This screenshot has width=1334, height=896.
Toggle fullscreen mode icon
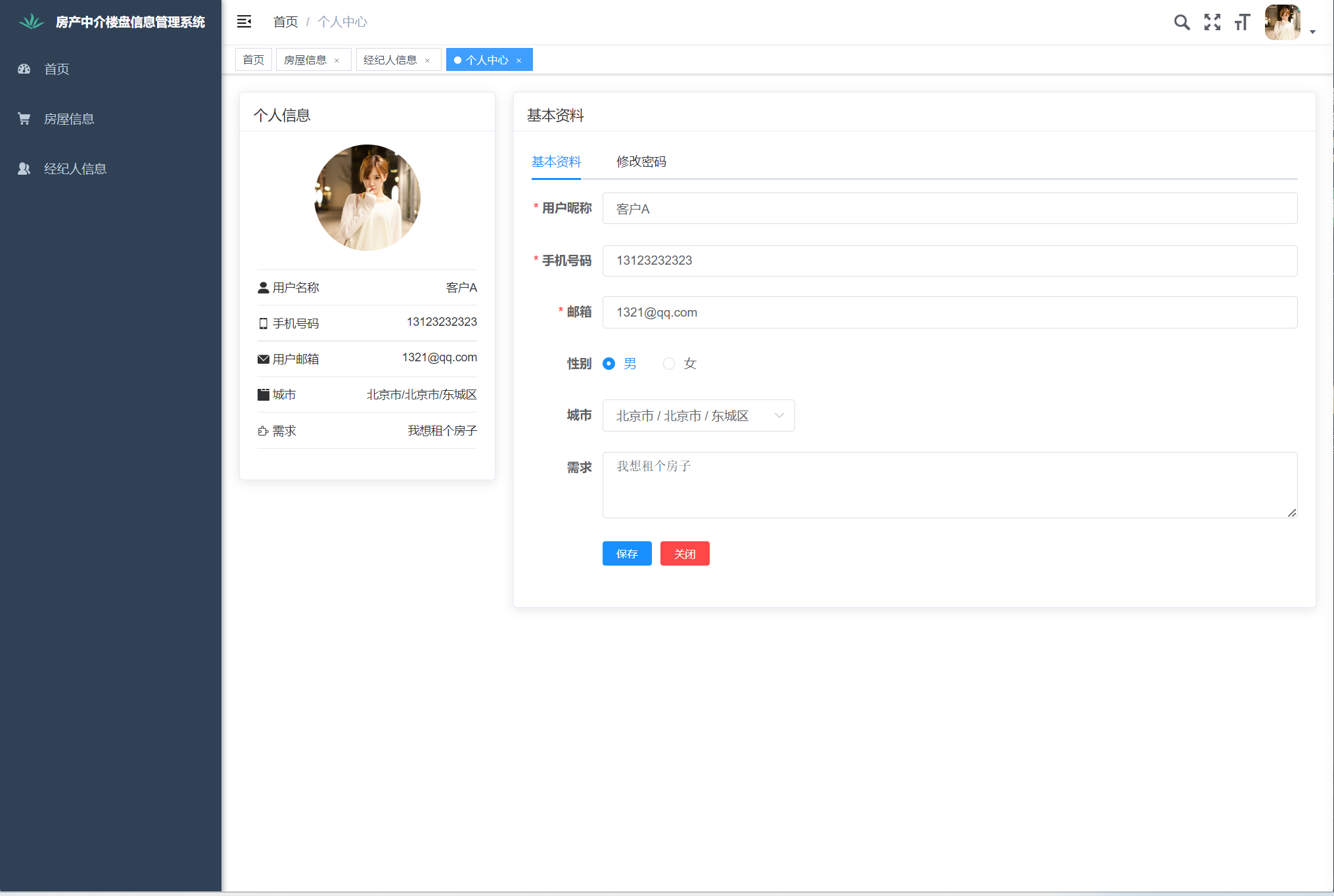1212,22
